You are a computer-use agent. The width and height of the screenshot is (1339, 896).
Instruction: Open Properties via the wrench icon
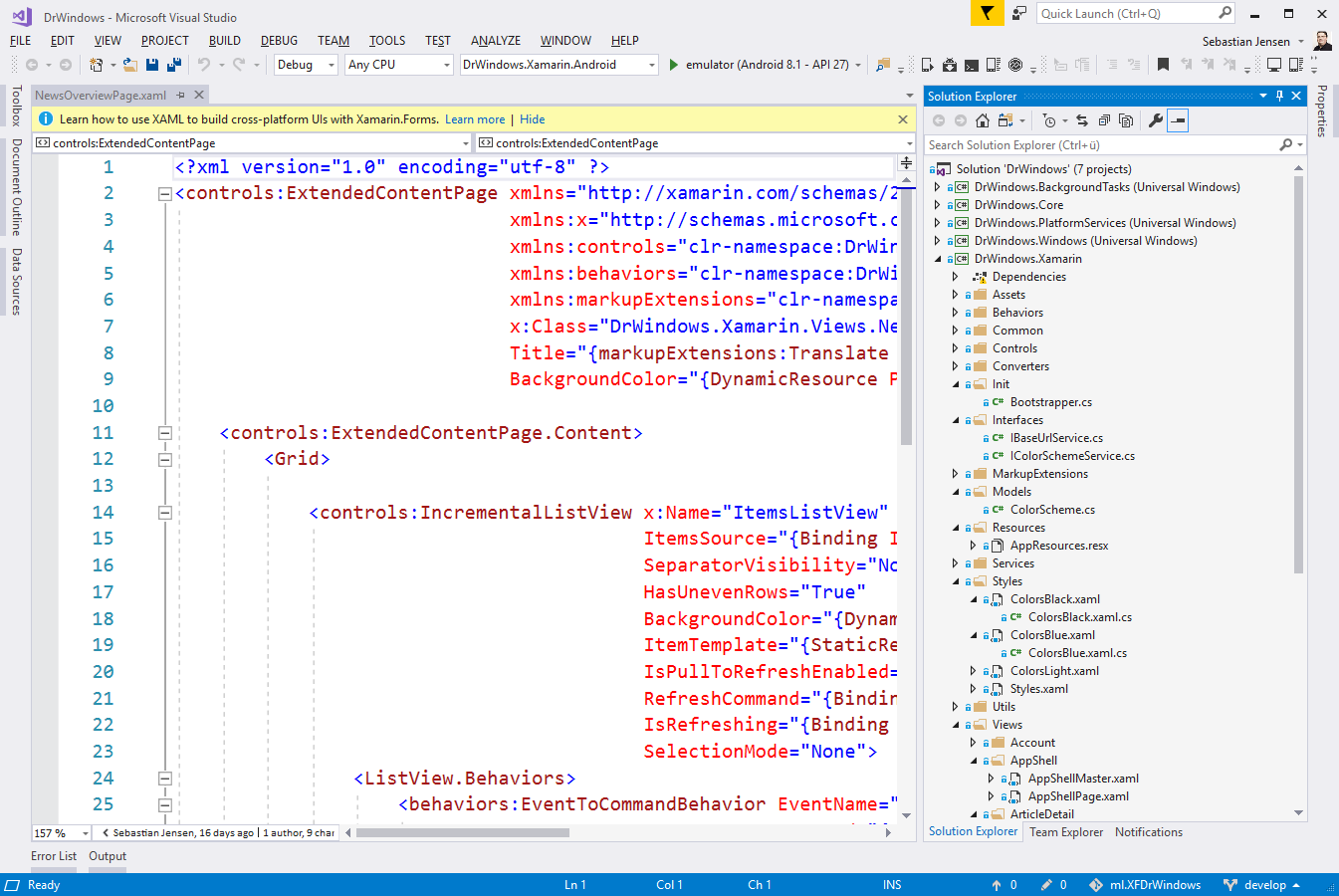pyautogui.click(x=1155, y=120)
